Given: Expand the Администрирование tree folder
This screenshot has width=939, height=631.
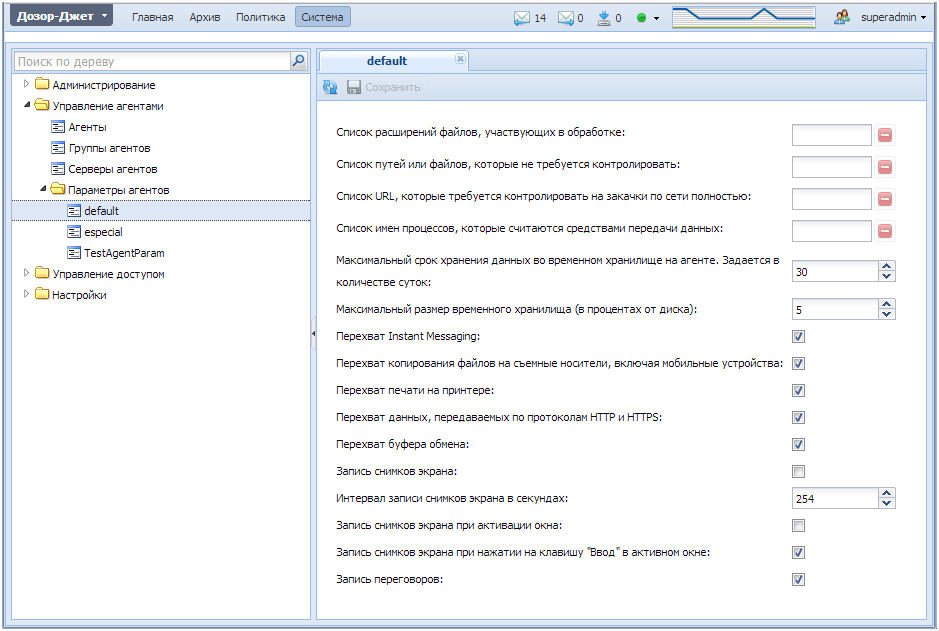Looking at the screenshot, I should [x=26, y=84].
